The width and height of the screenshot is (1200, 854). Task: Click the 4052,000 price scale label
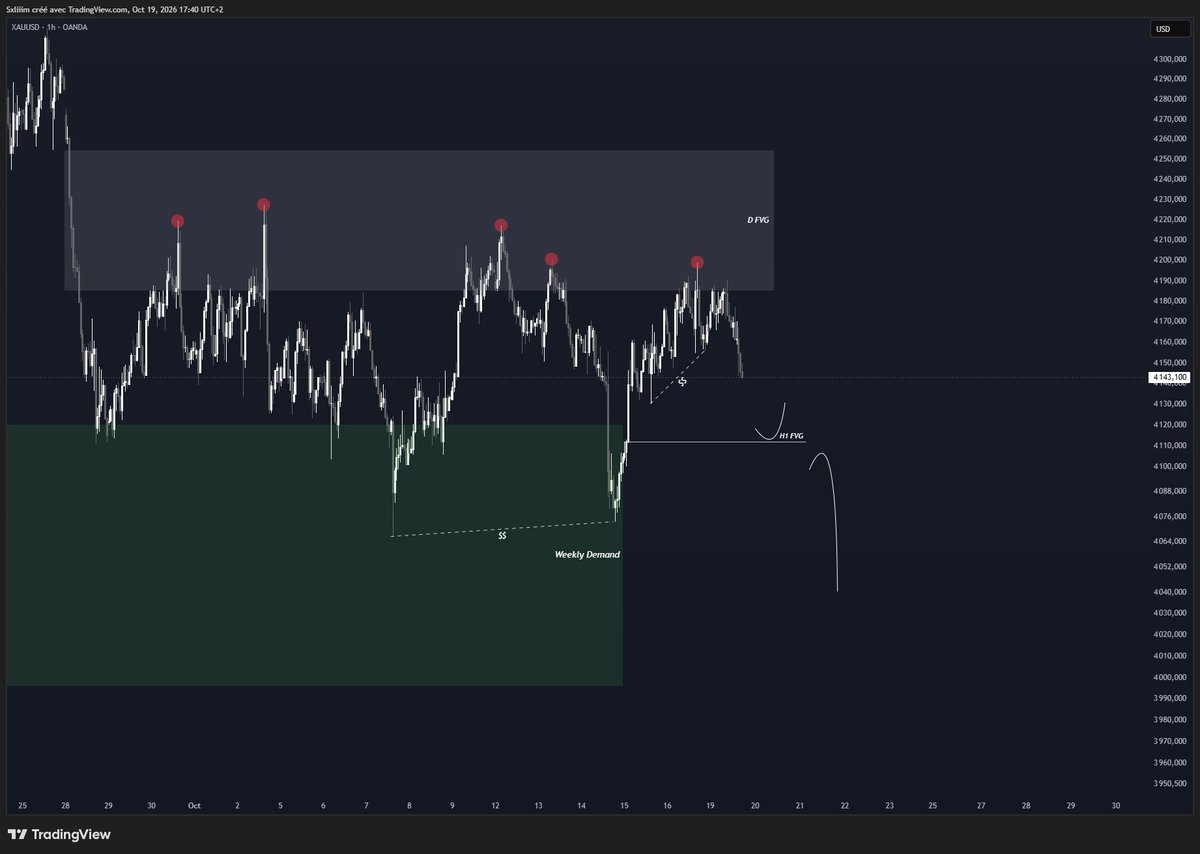pyautogui.click(x=1170, y=566)
